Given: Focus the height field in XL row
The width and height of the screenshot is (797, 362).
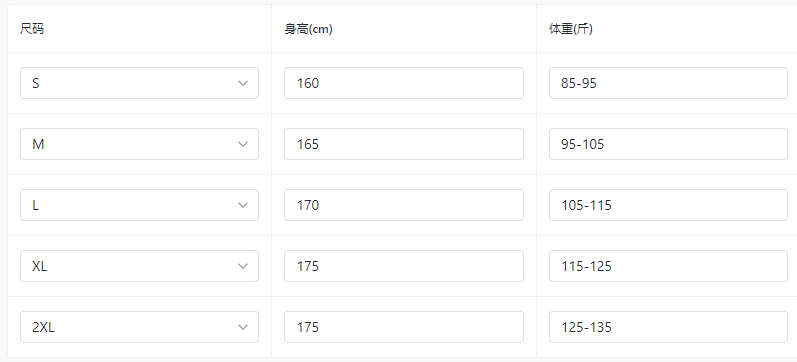Looking at the screenshot, I should [x=404, y=266].
